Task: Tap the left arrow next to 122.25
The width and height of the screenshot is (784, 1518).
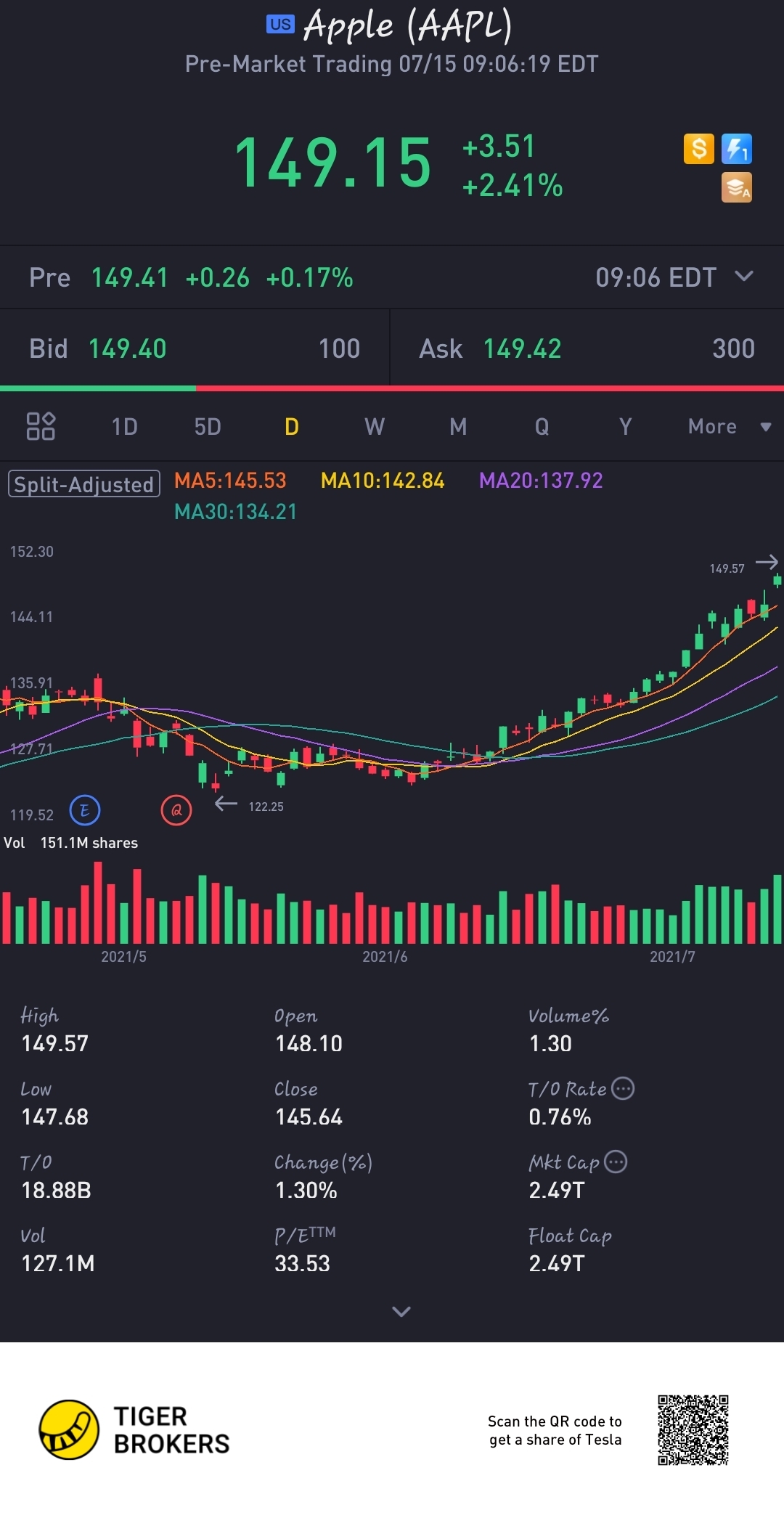Action: (226, 804)
